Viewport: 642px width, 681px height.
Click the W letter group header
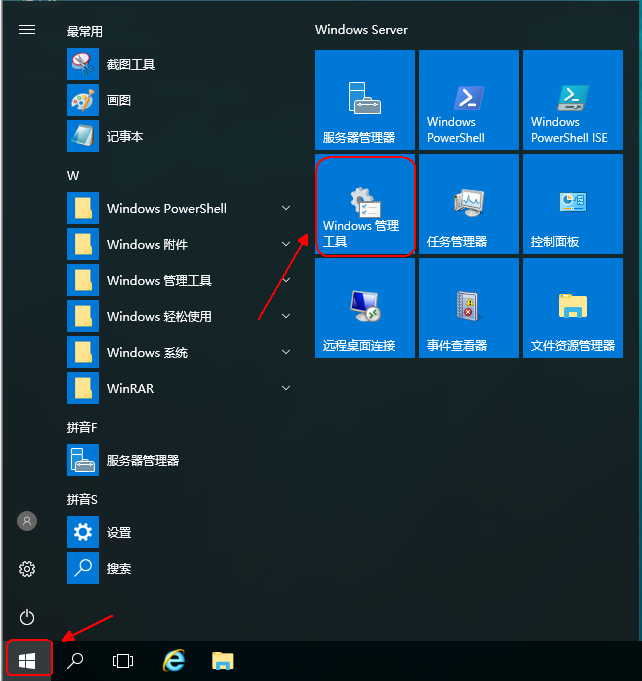73,176
